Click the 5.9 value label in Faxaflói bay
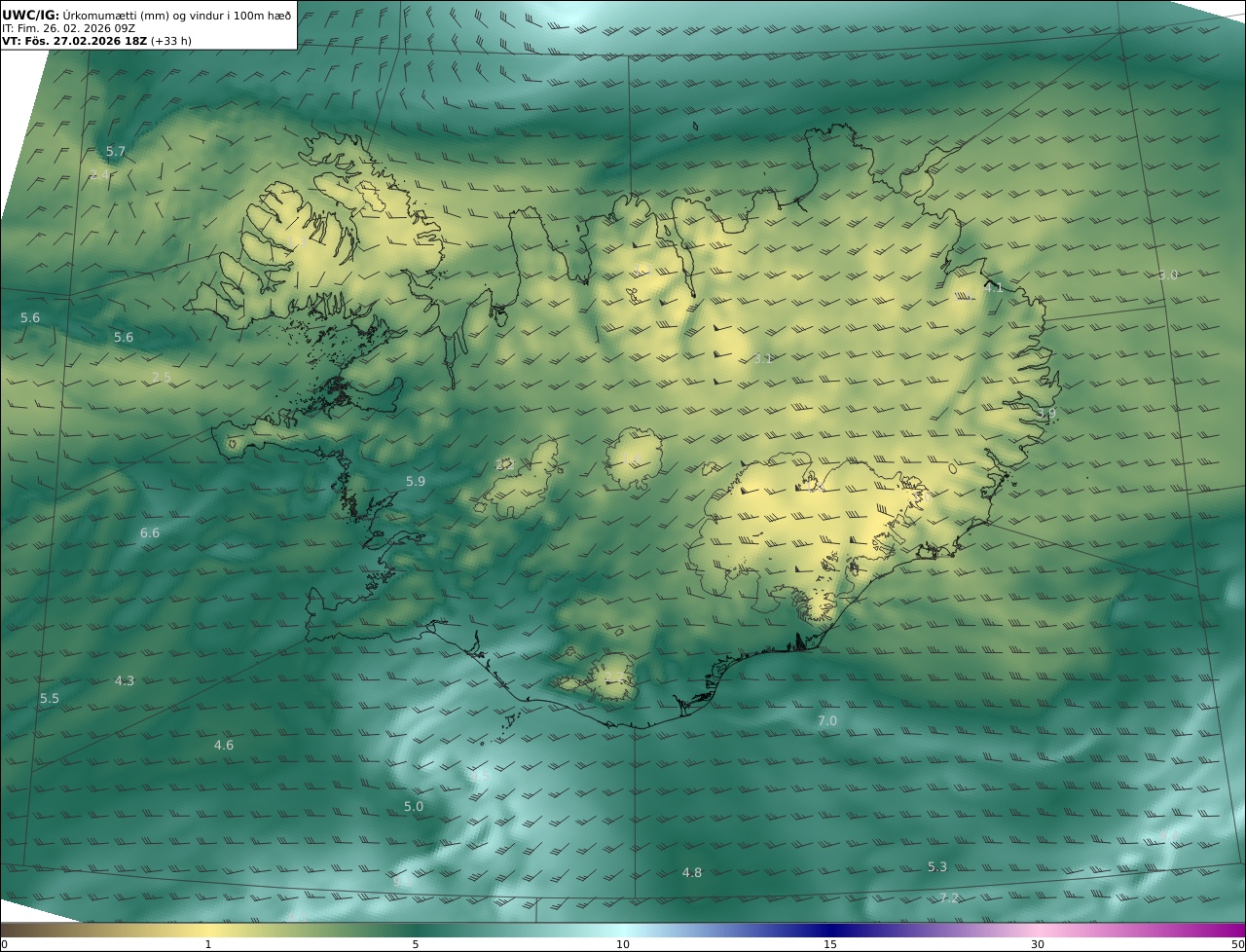 416,481
